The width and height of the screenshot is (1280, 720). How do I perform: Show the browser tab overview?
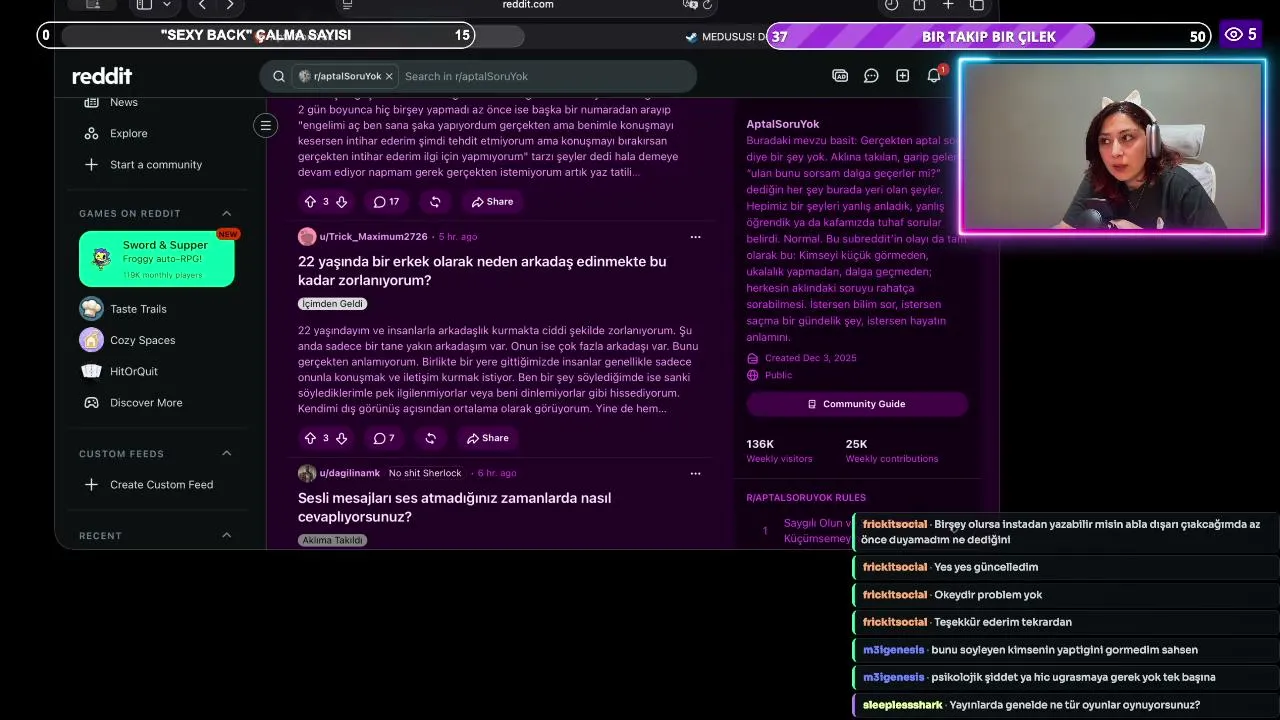click(x=977, y=5)
